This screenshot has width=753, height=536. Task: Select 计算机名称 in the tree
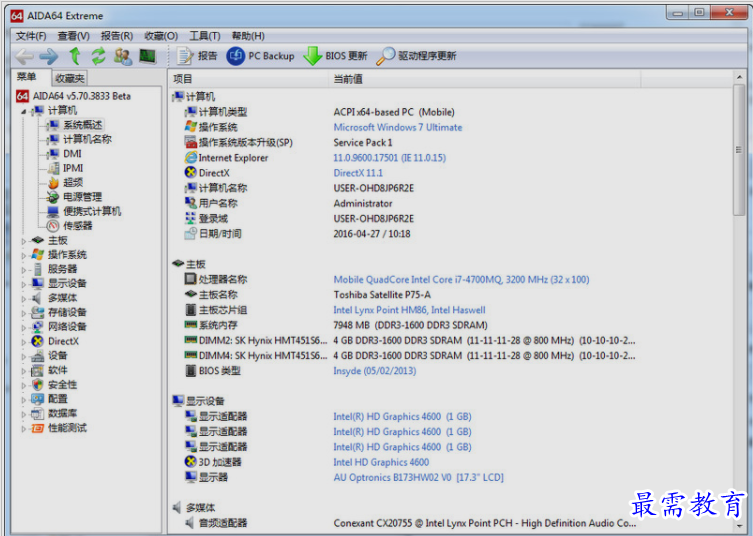pyautogui.click(x=87, y=139)
